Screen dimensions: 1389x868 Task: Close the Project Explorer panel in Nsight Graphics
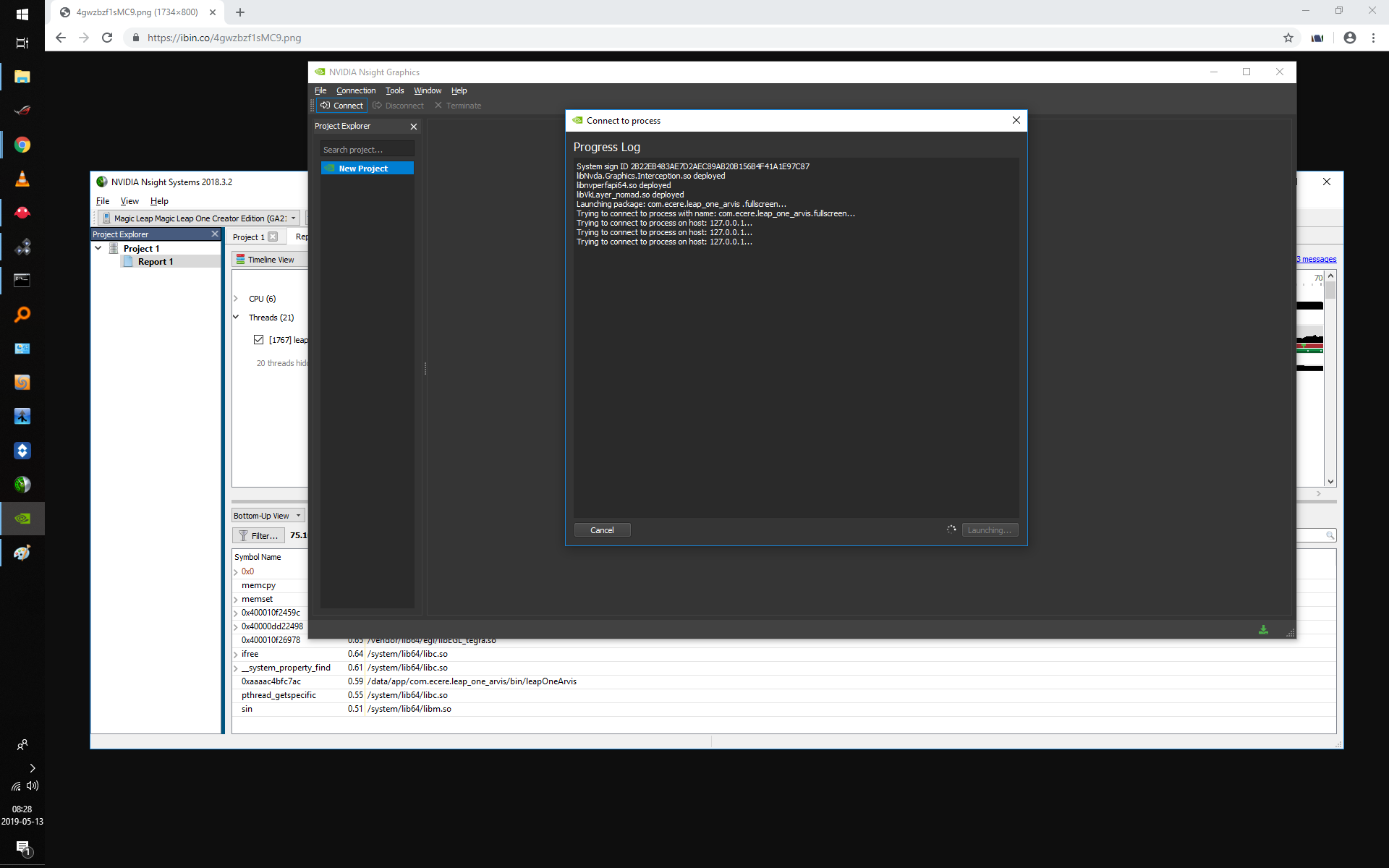414,127
